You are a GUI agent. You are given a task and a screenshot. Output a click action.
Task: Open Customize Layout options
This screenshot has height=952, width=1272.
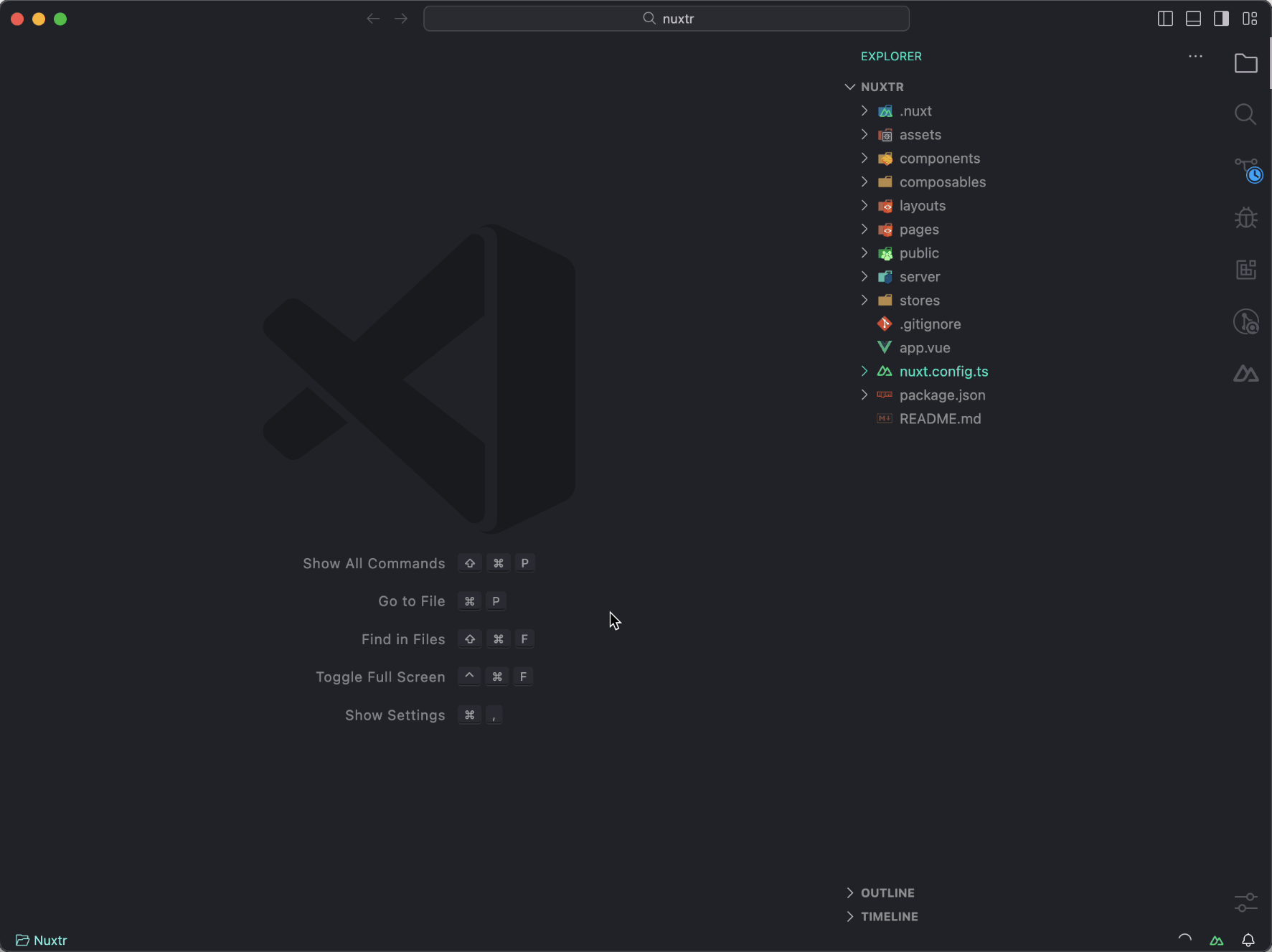[1250, 19]
